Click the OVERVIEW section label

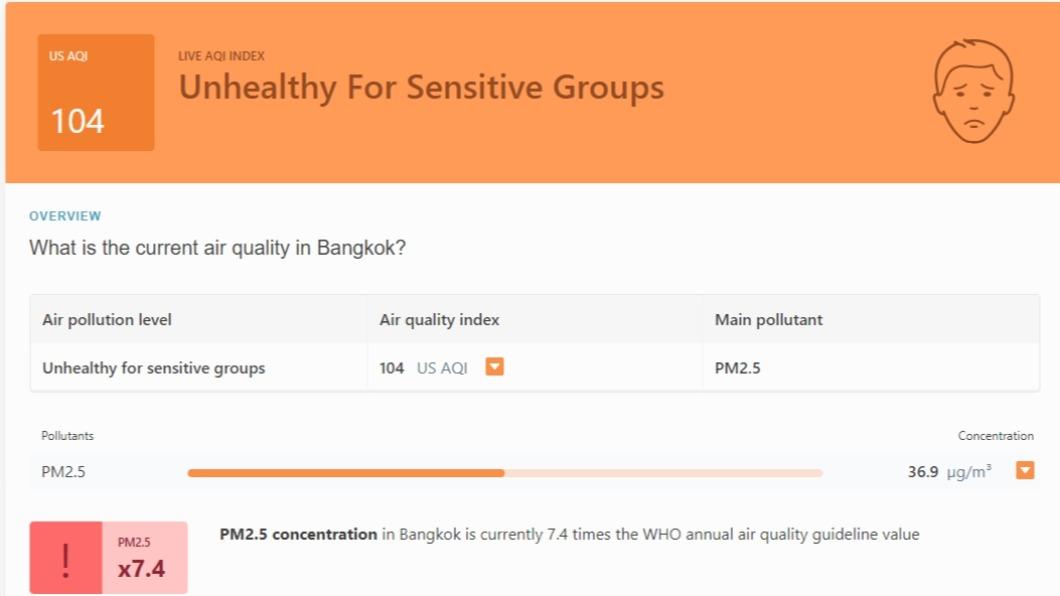[x=65, y=216]
